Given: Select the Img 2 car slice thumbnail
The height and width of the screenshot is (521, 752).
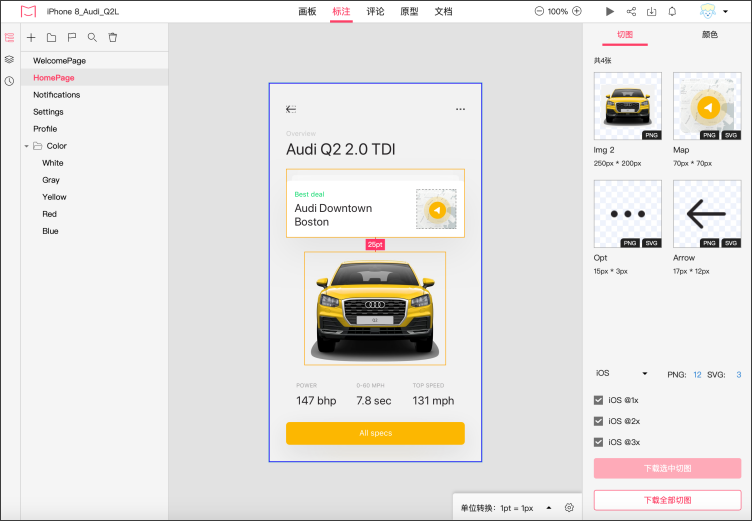Looking at the screenshot, I should [x=627, y=106].
